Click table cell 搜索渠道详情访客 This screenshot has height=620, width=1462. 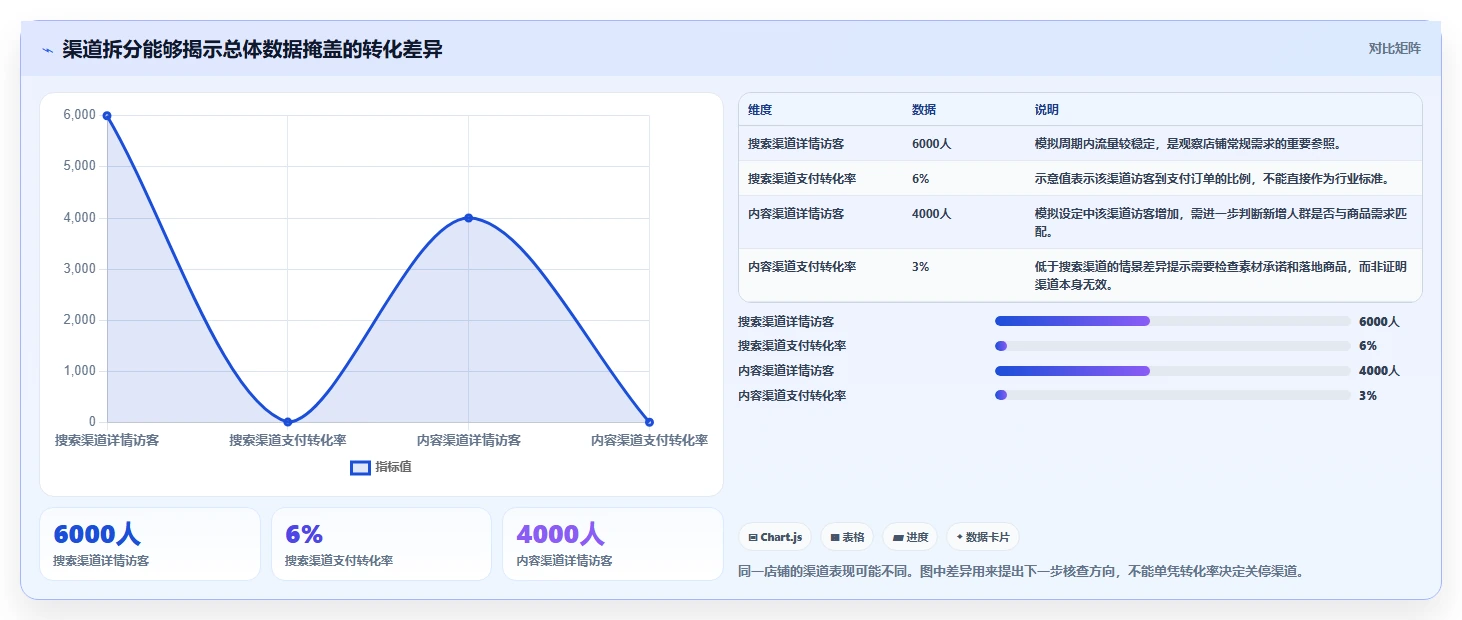coord(796,144)
